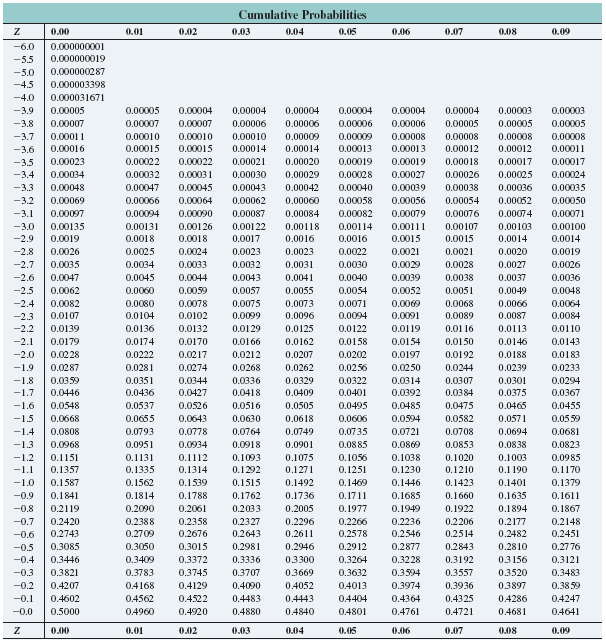Click the value 0.0985 in row −1.2
The height and width of the screenshot is (642, 606).
tap(566, 458)
